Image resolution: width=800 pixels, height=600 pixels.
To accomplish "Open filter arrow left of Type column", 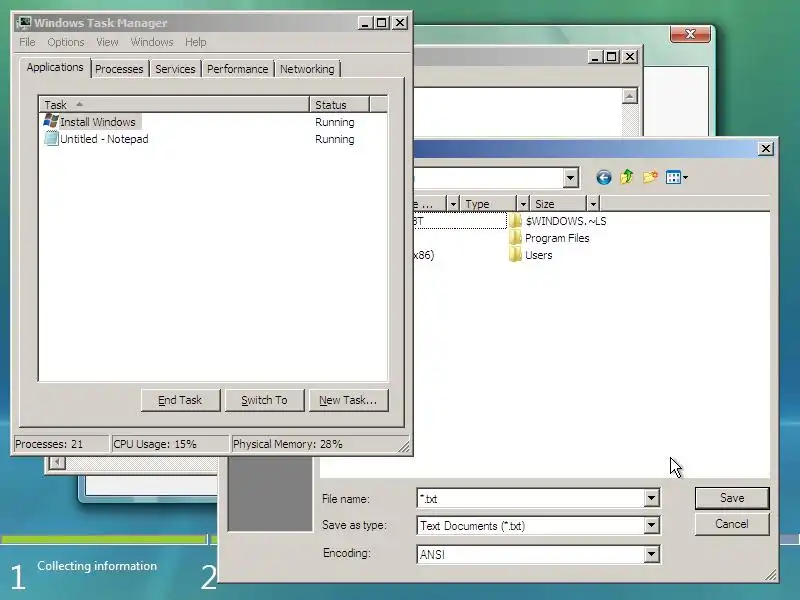I will point(453,204).
